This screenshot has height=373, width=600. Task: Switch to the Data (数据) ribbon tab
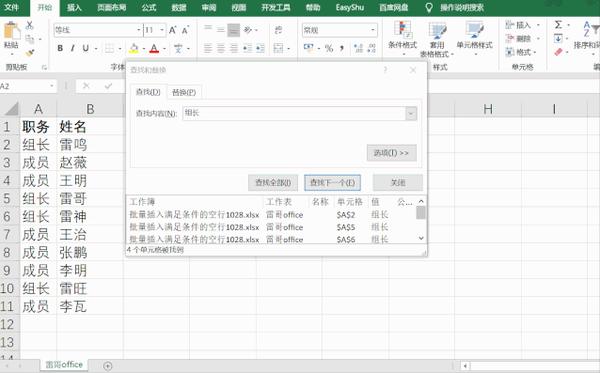click(x=179, y=7)
